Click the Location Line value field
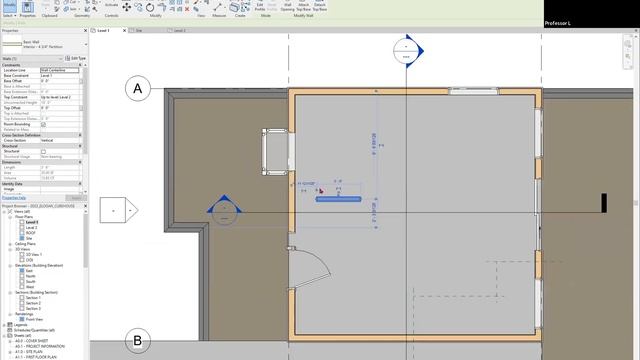 pyautogui.click(x=60, y=70)
